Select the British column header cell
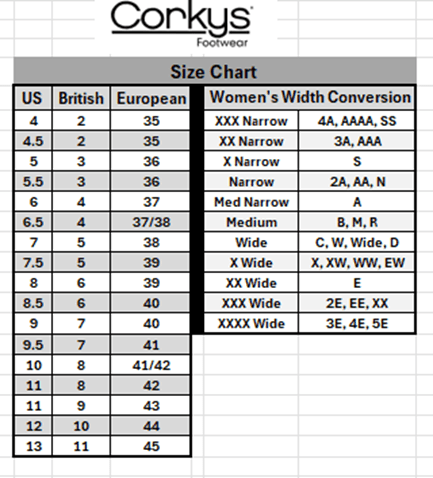This screenshot has height=478, width=433. tap(81, 98)
